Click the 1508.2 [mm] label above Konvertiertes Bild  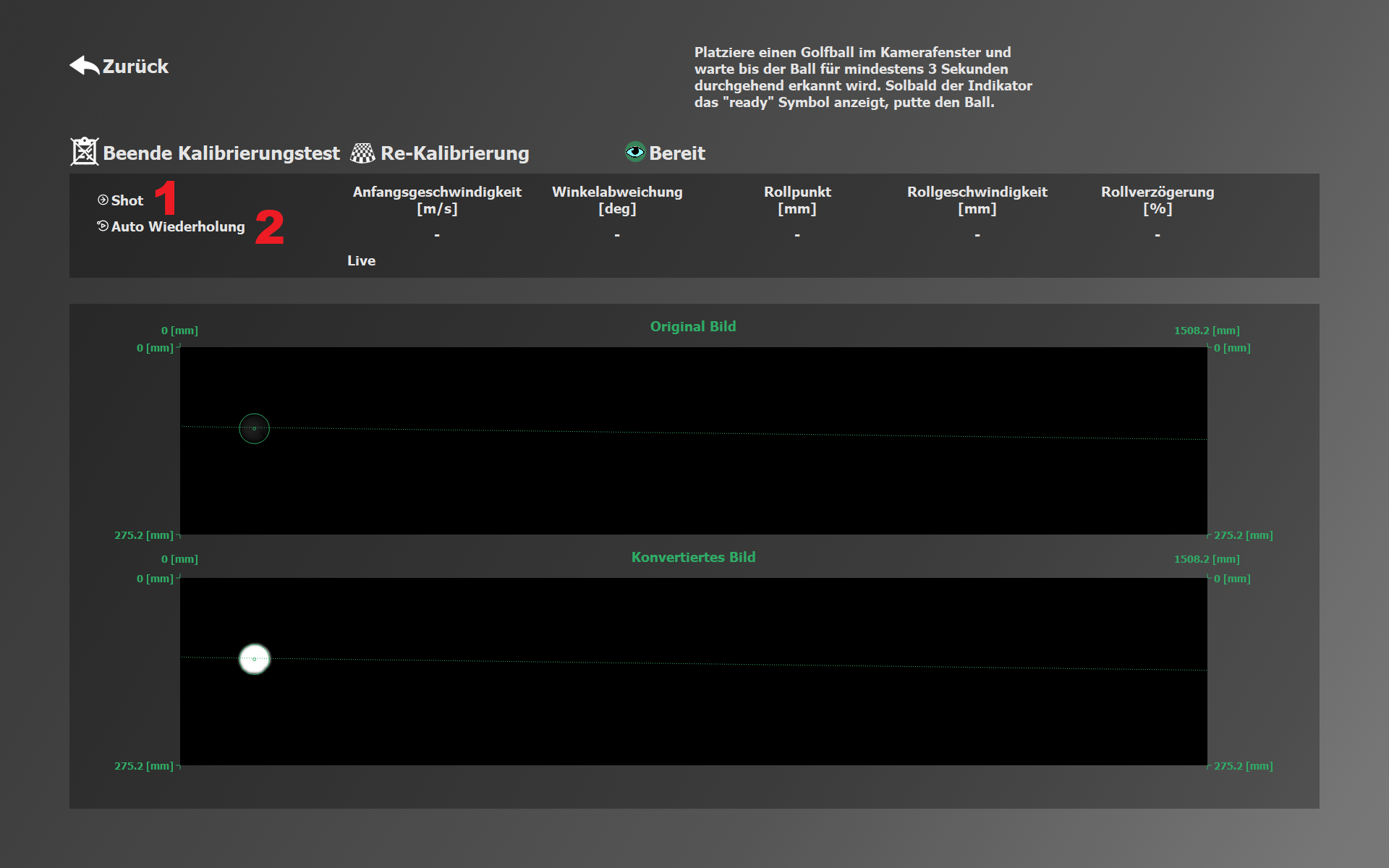point(1207,559)
